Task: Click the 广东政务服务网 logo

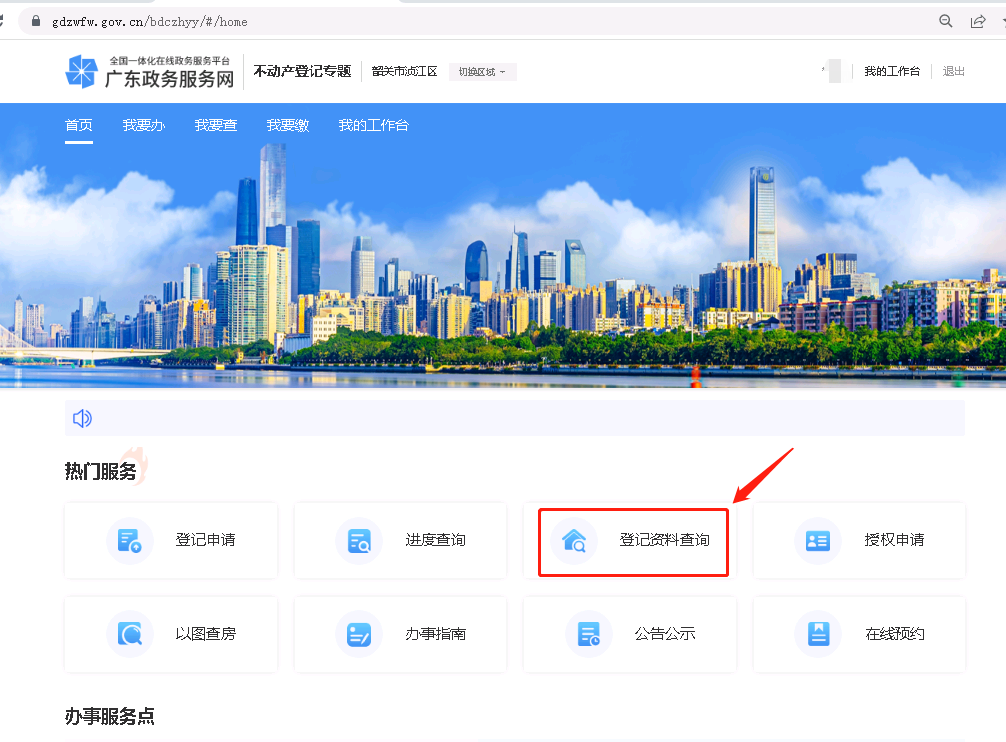Action: (150, 72)
